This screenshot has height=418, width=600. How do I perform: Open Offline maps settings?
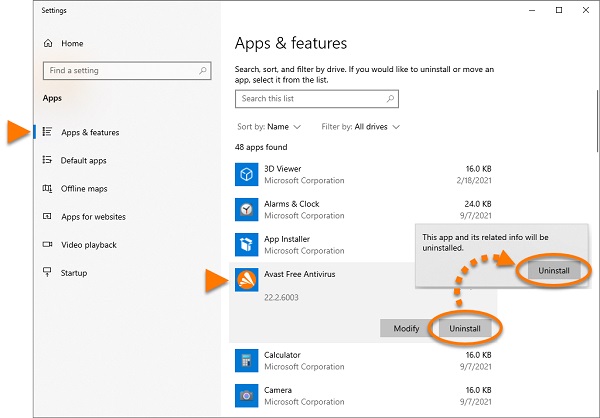[84, 189]
